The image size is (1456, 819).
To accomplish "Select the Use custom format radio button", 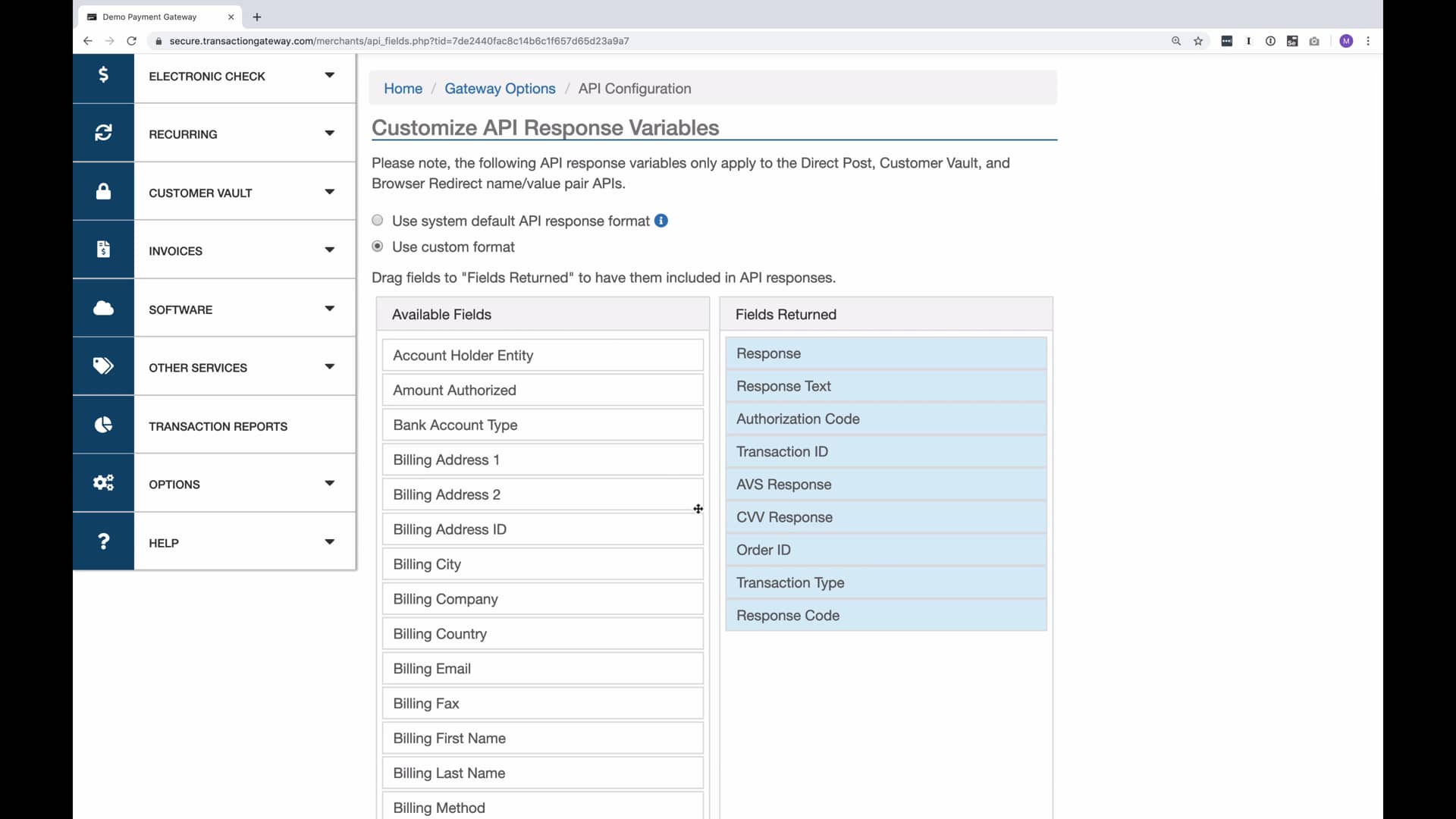I will (378, 246).
